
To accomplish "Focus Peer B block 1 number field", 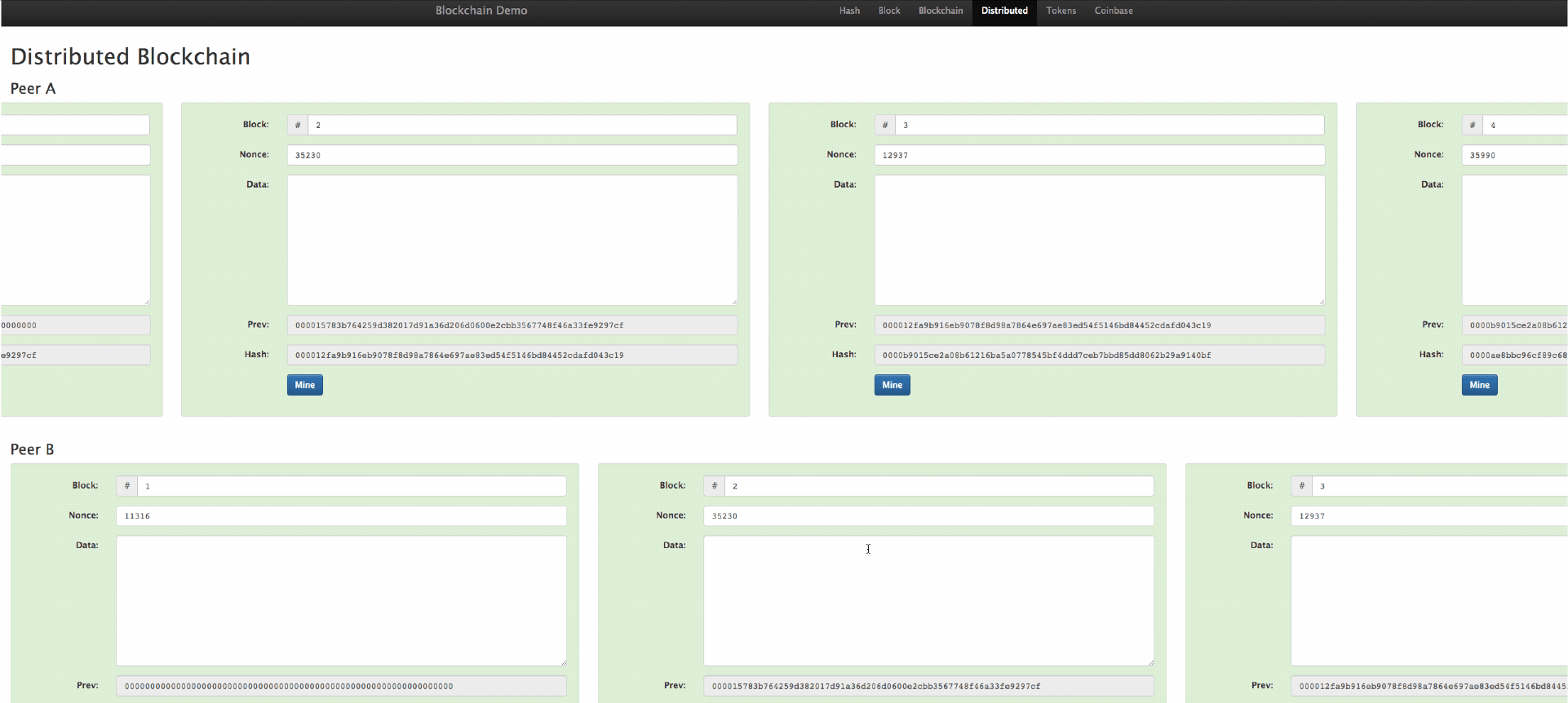I will (x=352, y=486).
